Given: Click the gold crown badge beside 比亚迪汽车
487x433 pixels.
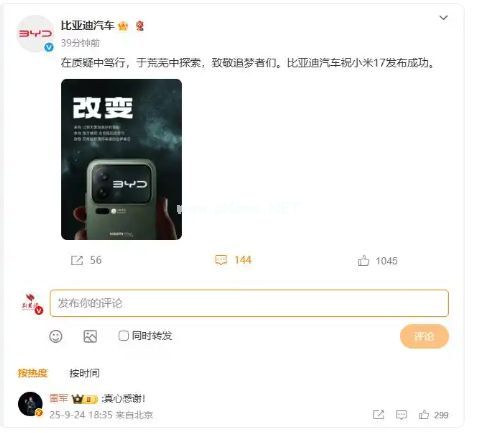Looking at the screenshot, I should 123,26.
